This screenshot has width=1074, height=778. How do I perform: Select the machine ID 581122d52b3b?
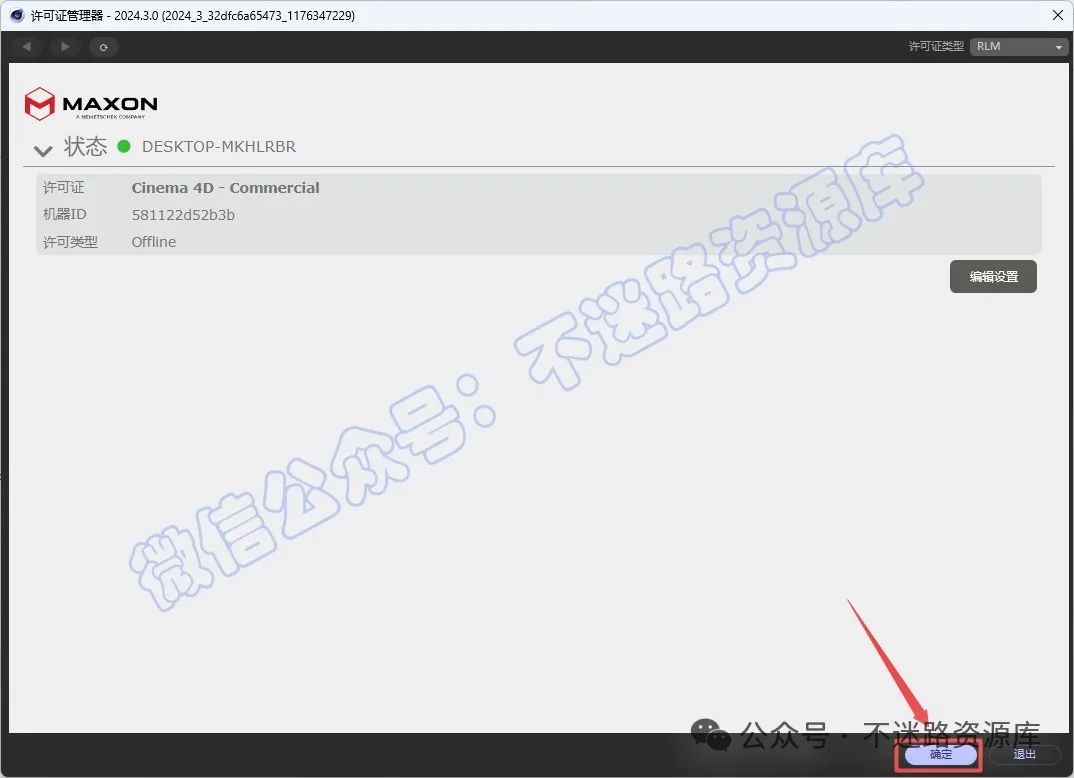pos(183,215)
